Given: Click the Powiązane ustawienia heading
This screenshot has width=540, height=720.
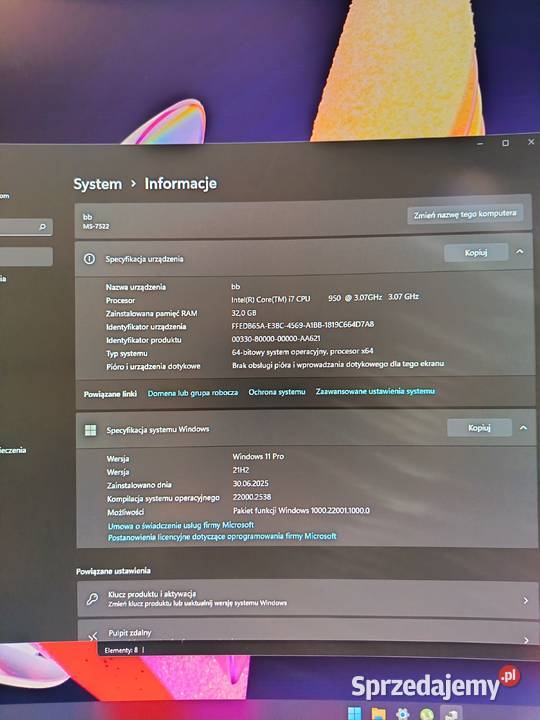Looking at the screenshot, I should point(113,571).
